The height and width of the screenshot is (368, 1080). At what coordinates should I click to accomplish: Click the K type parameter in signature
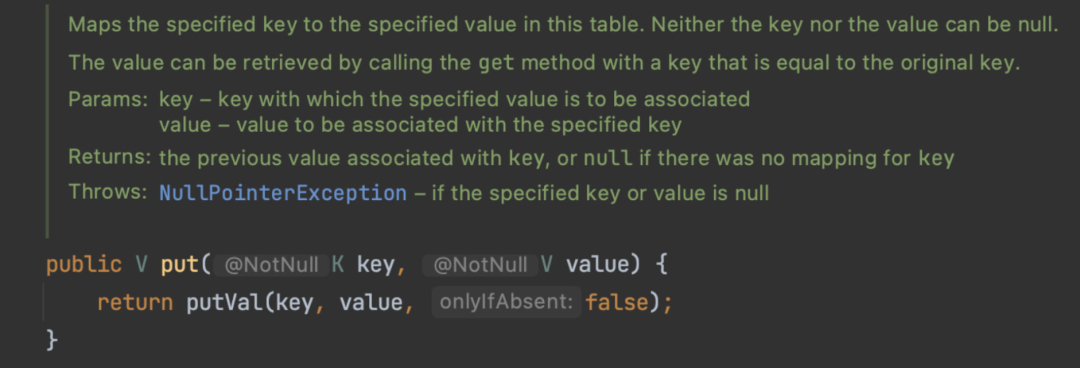(x=338, y=266)
